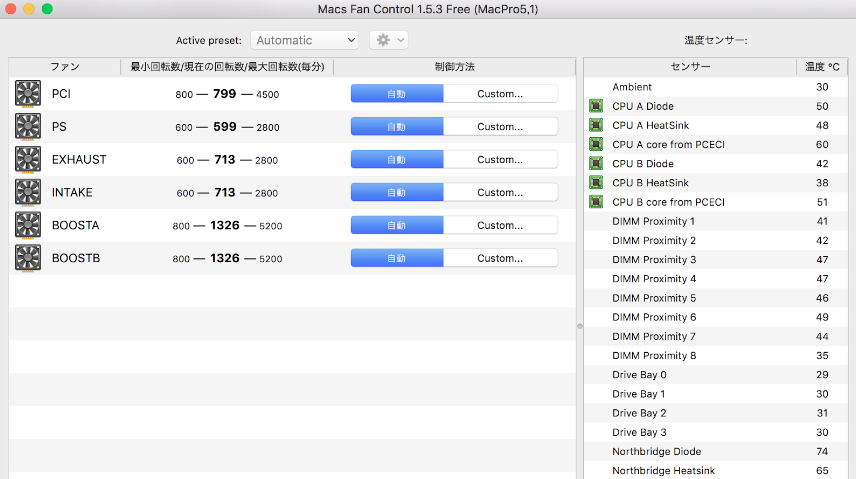The image size is (856, 479).
Task: Open the Active preset dropdown
Action: 304,40
